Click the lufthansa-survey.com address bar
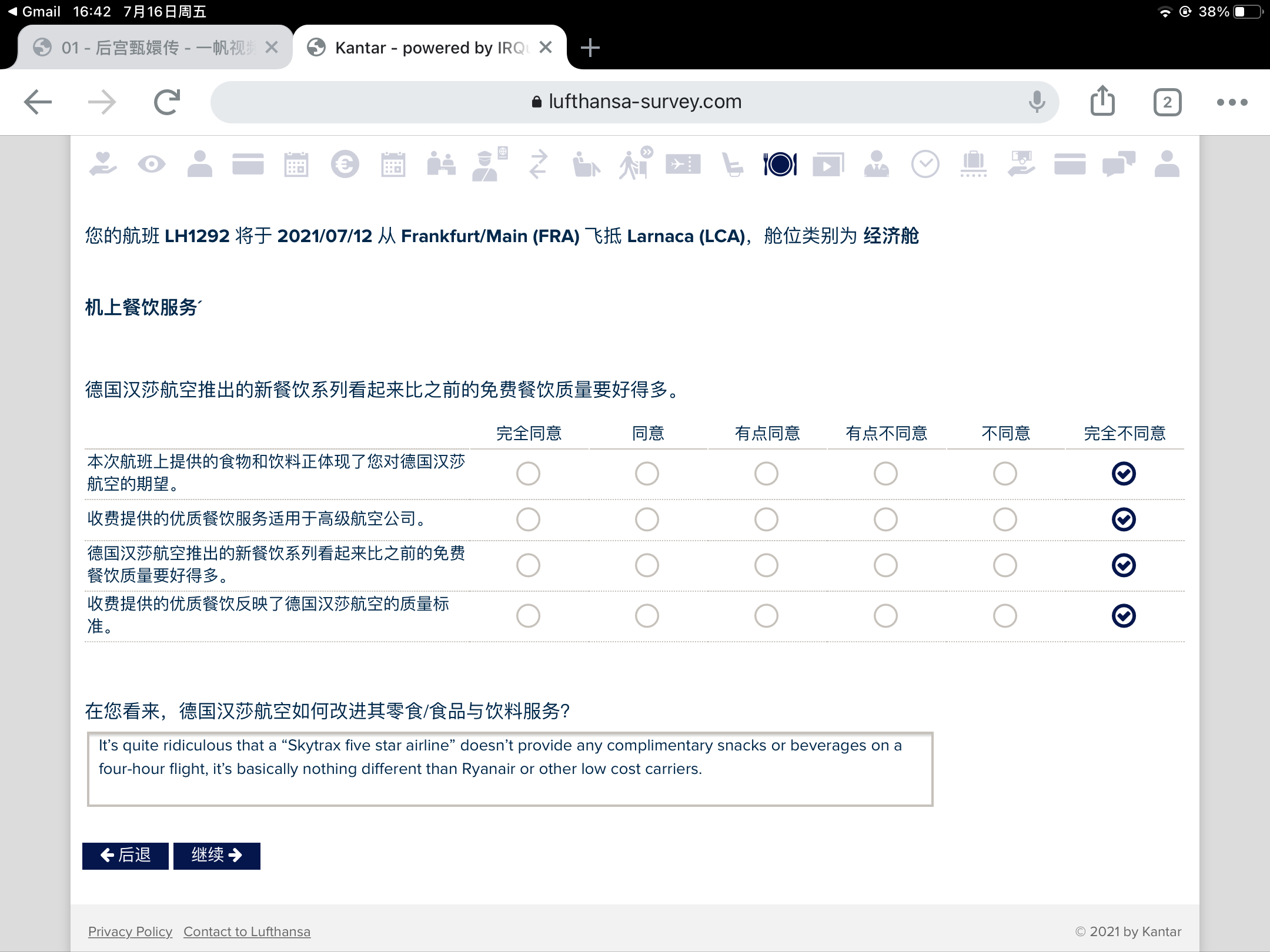 (635, 102)
